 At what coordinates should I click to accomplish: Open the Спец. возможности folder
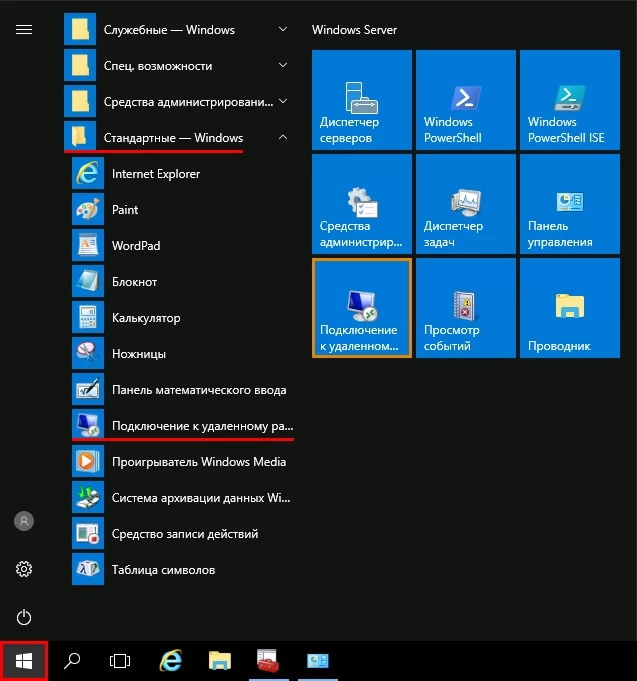(157, 66)
